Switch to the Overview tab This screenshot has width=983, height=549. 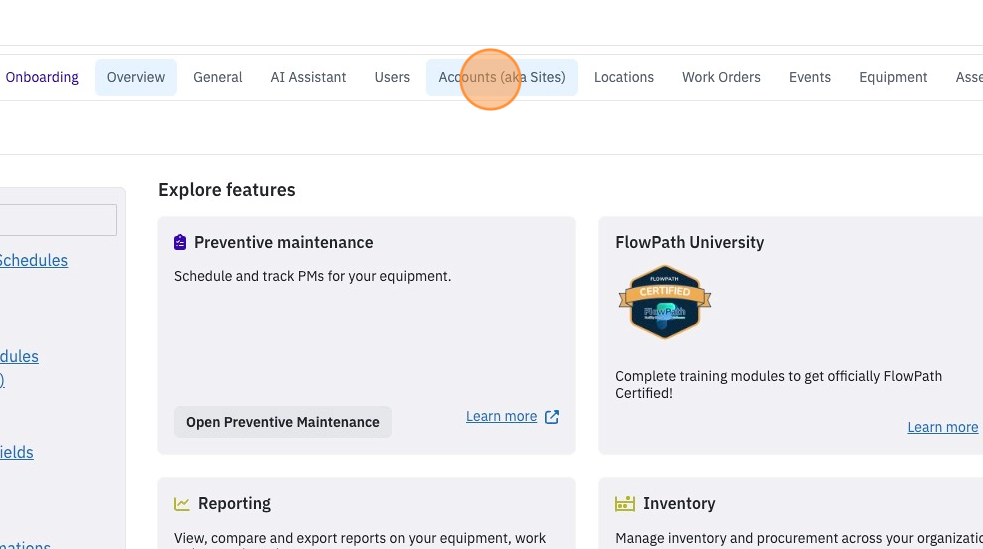[x=135, y=77]
